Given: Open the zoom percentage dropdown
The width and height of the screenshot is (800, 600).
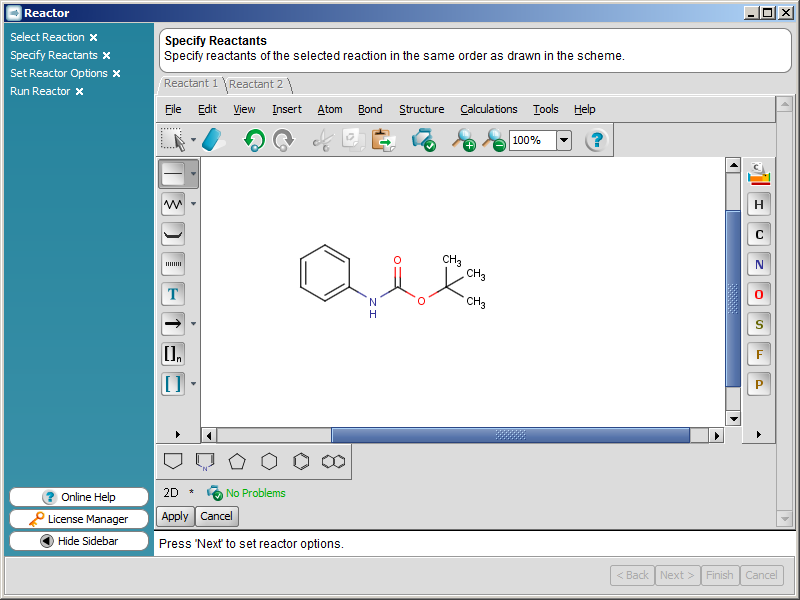Looking at the screenshot, I should [x=564, y=140].
